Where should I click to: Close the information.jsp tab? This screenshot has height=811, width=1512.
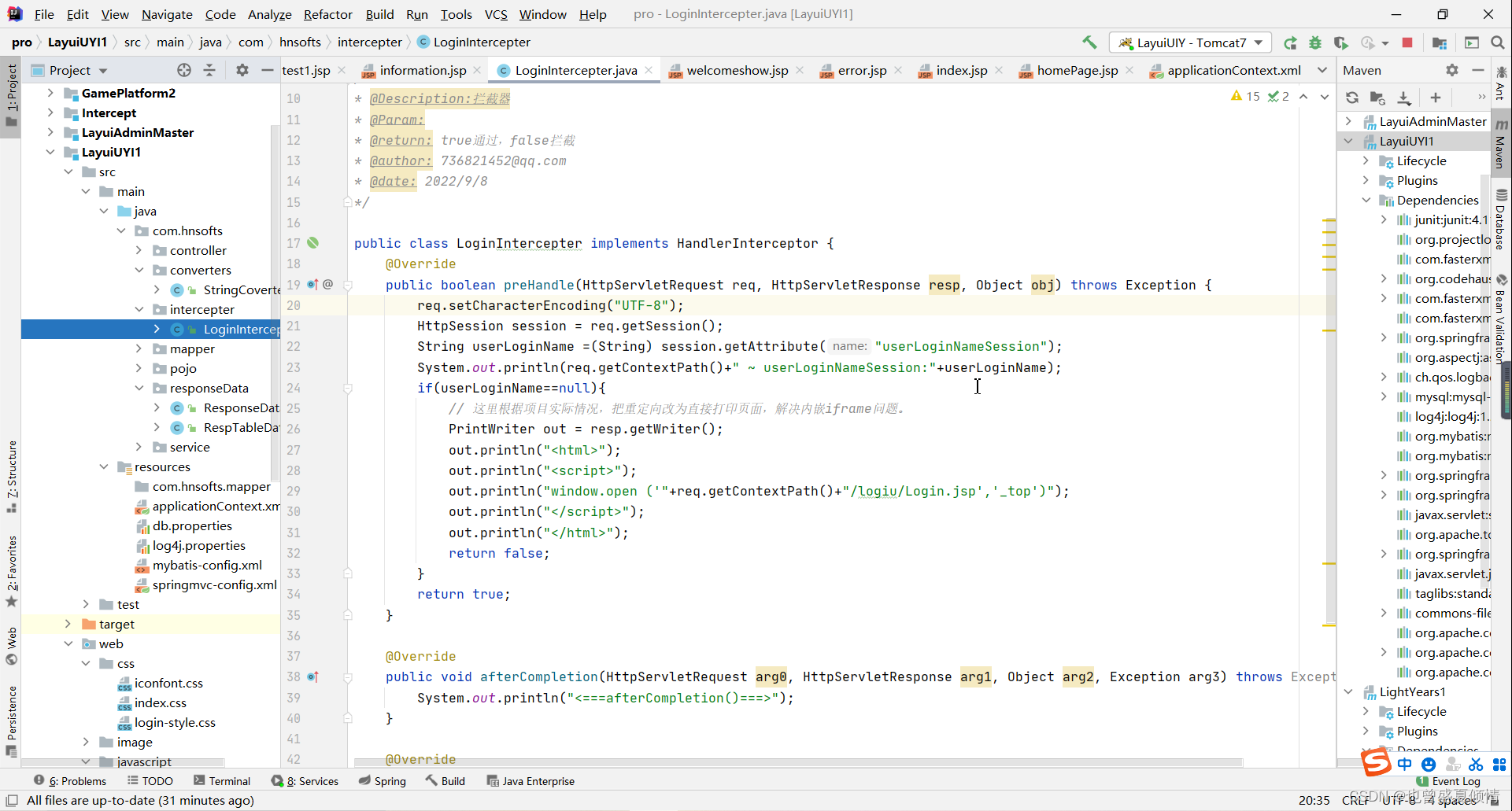(478, 70)
